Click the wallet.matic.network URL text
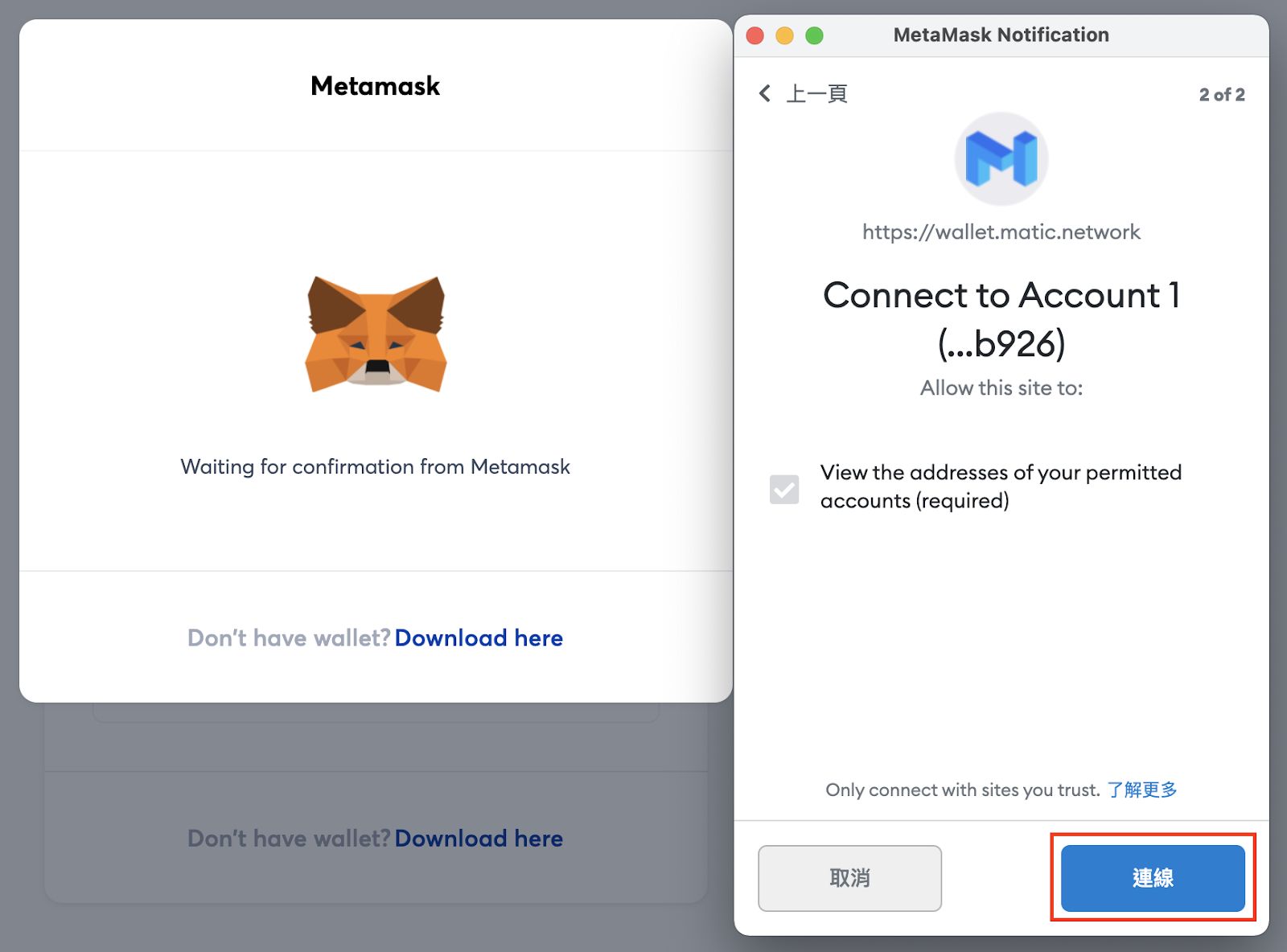The image size is (1287, 952). [x=1001, y=232]
